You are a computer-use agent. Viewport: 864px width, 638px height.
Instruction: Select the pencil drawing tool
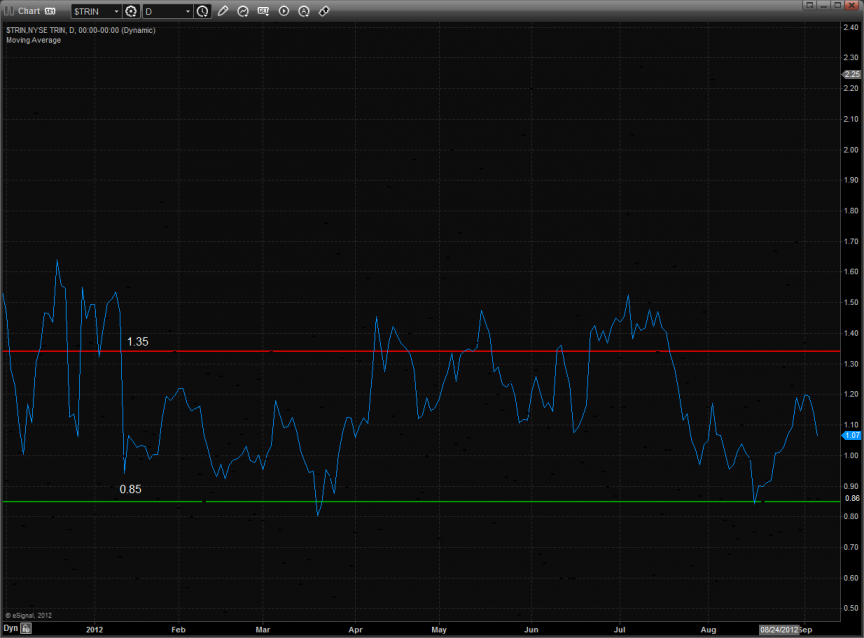tap(223, 11)
